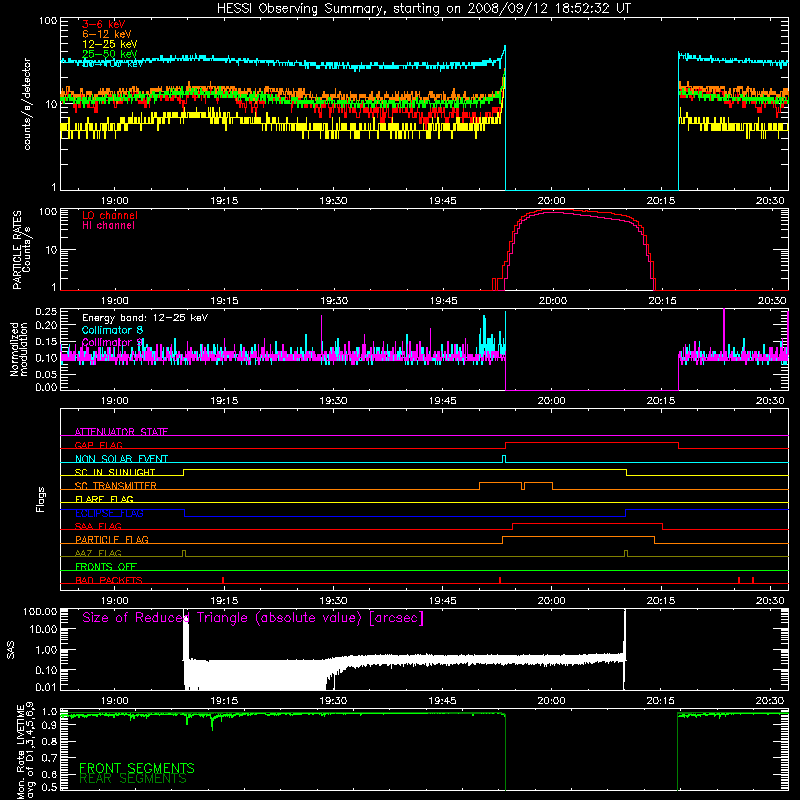Click the Energy band: 12-25 keV label
The image size is (800, 800).
tap(145, 318)
